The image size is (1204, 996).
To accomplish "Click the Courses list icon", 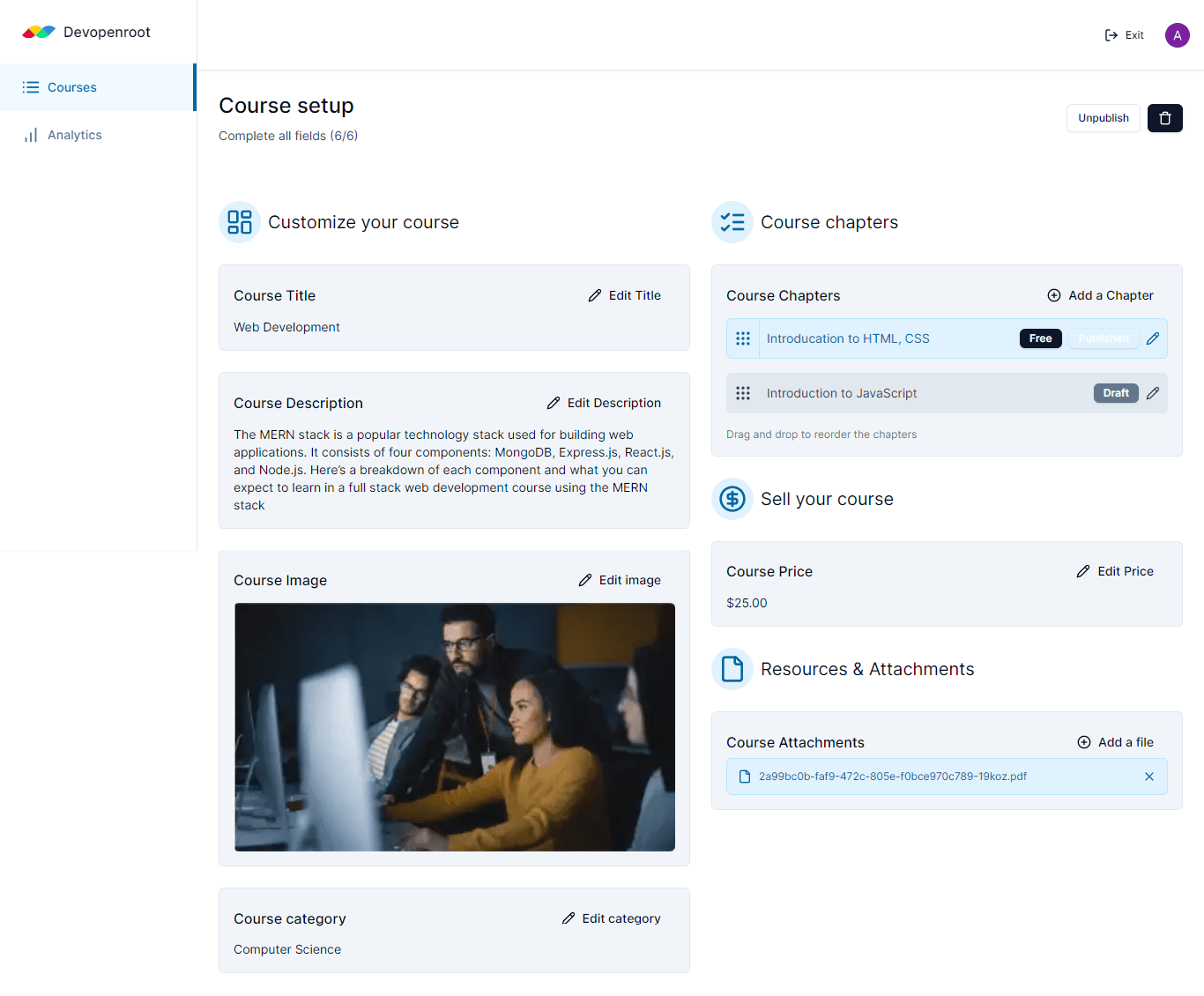I will [31, 87].
